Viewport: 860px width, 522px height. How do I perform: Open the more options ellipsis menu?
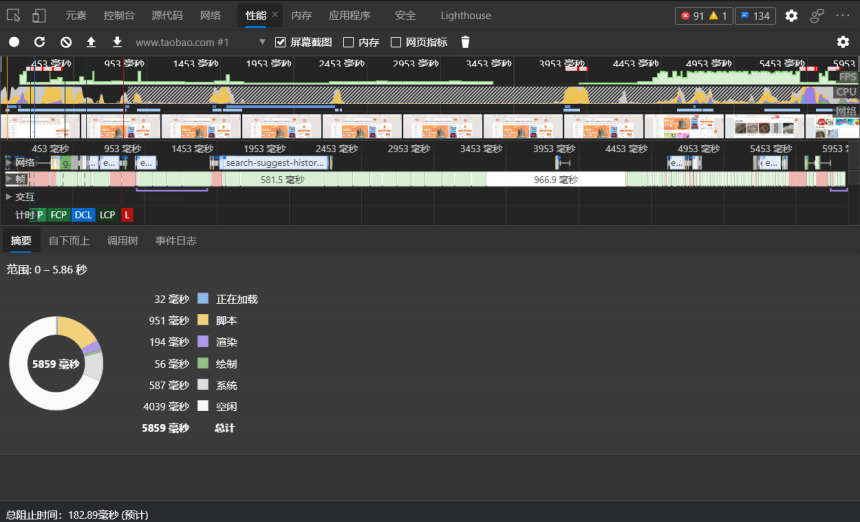[842, 15]
